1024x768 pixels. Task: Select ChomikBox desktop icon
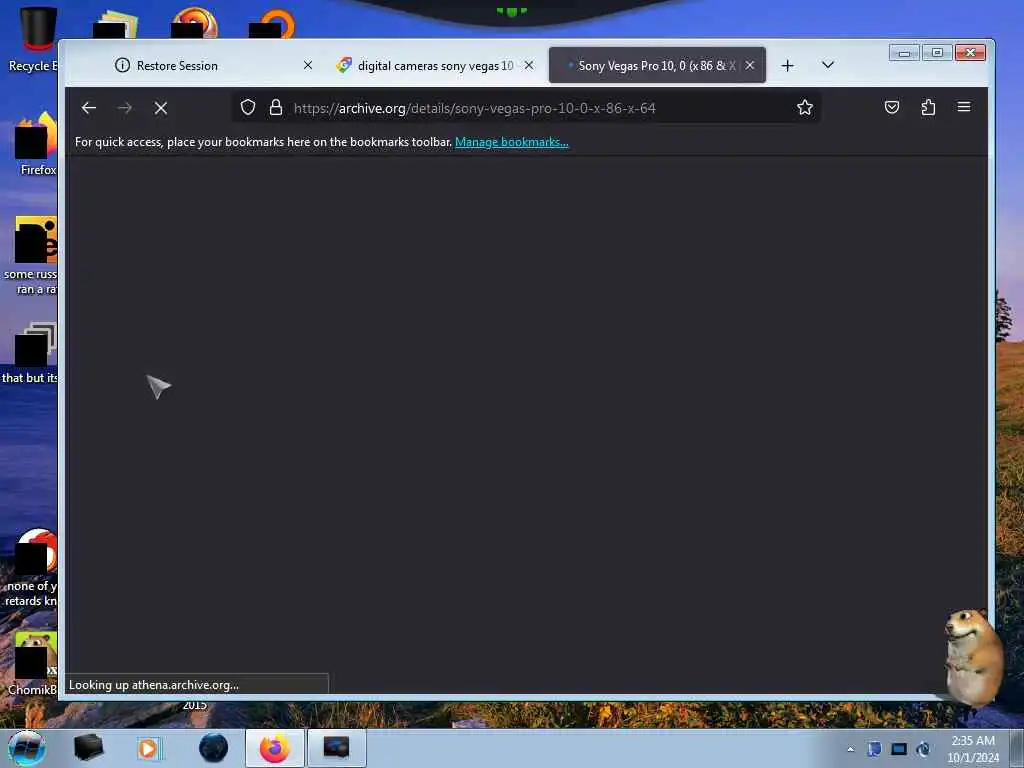point(31,663)
